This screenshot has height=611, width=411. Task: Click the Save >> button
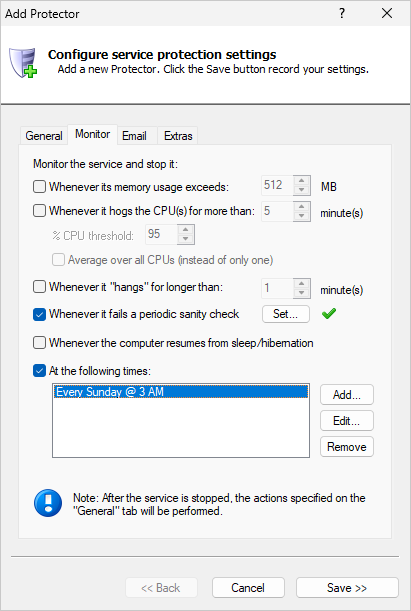click(x=347, y=588)
